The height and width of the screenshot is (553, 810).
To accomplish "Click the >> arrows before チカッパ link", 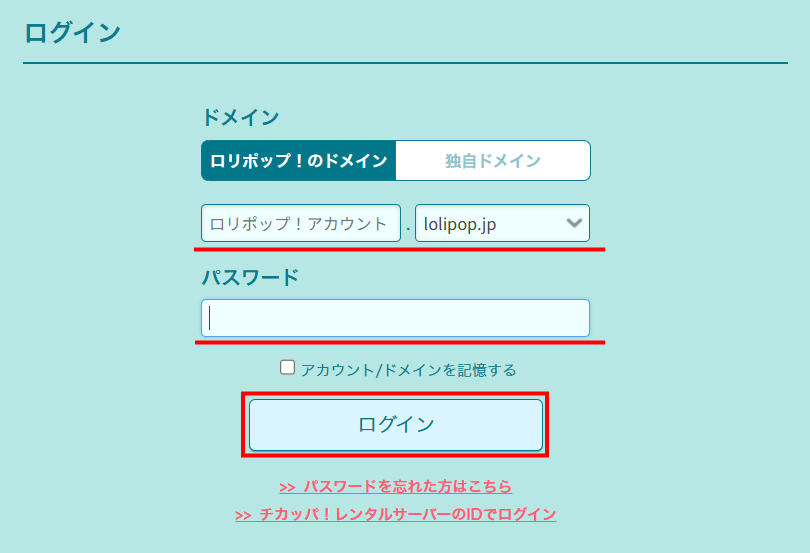I will [x=243, y=515].
